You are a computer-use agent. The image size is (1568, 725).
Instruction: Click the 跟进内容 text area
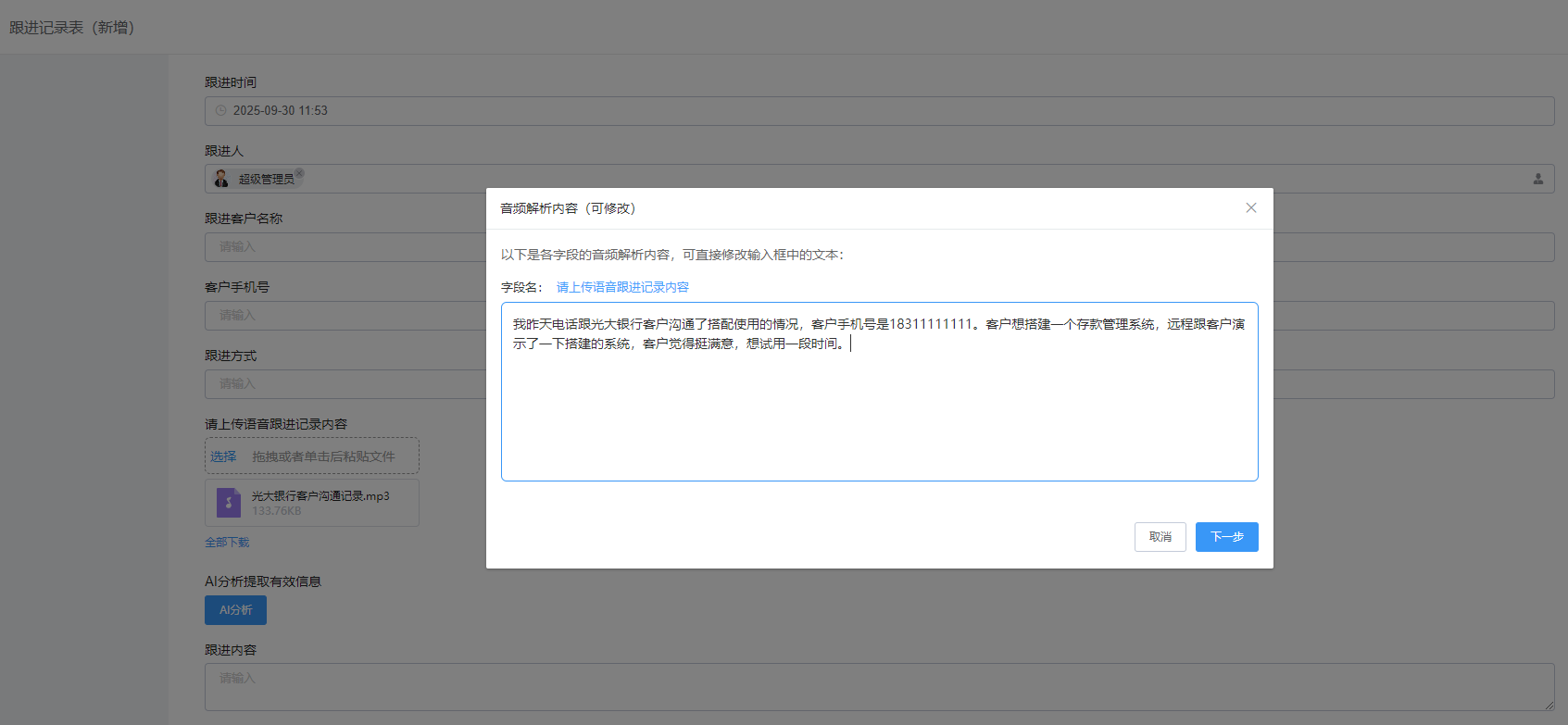pyautogui.click(x=834, y=687)
